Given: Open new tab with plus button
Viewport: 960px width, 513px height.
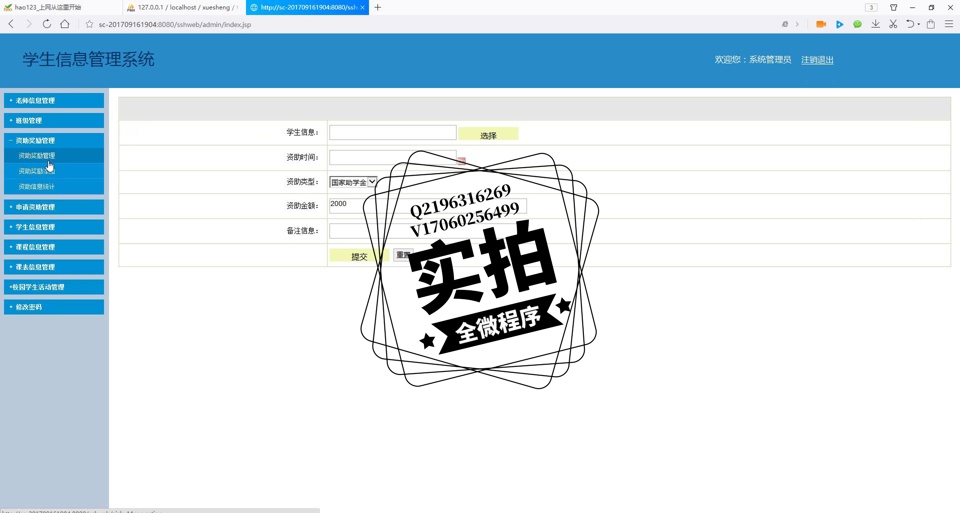Looking at the screenshot, I should 377,7.
